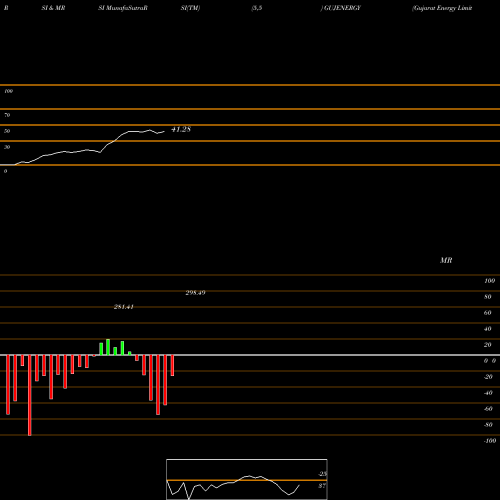Click the 281.41 price label

[x=124, y=307]
